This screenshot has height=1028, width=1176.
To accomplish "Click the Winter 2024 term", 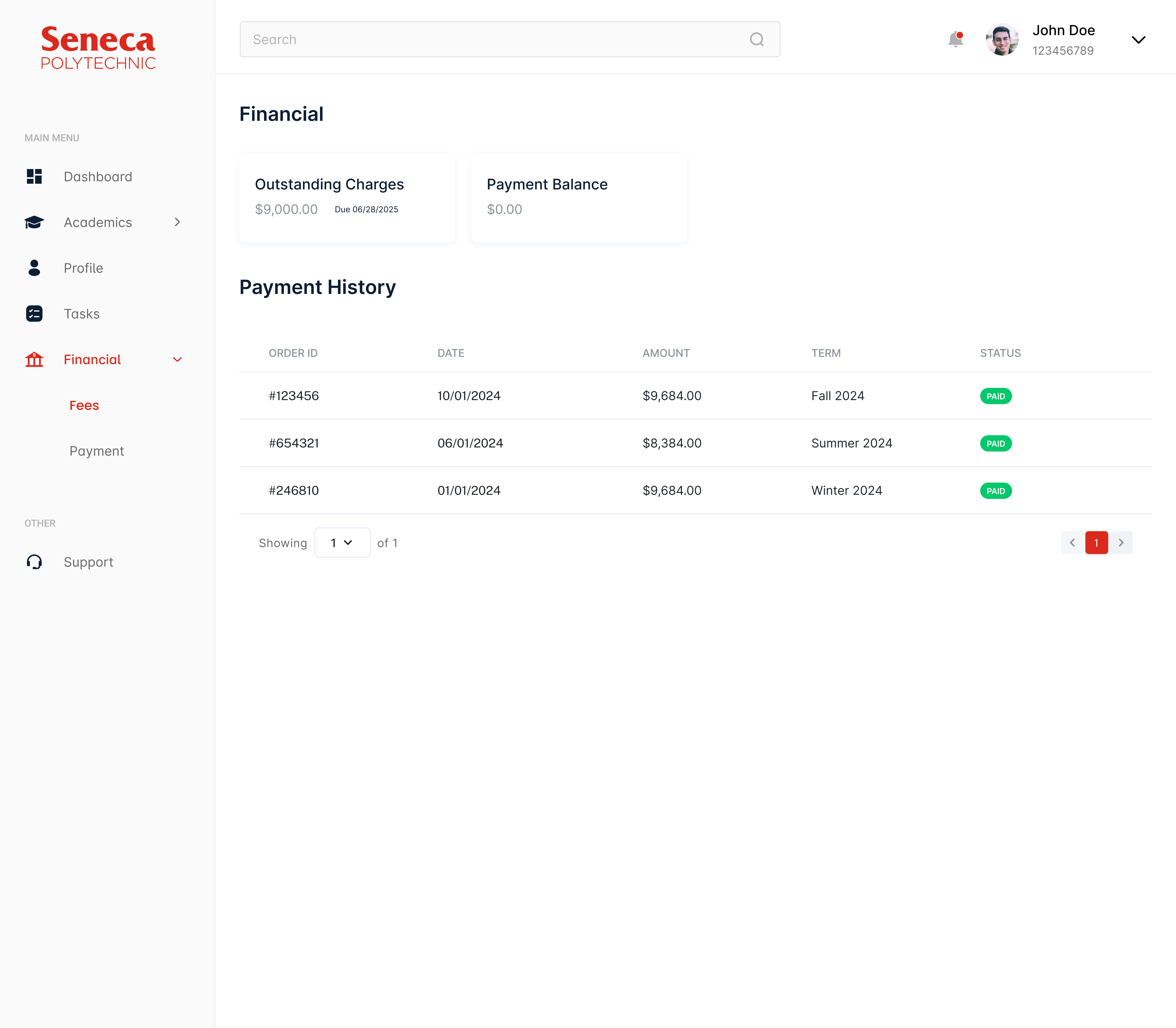I will 847,491.
